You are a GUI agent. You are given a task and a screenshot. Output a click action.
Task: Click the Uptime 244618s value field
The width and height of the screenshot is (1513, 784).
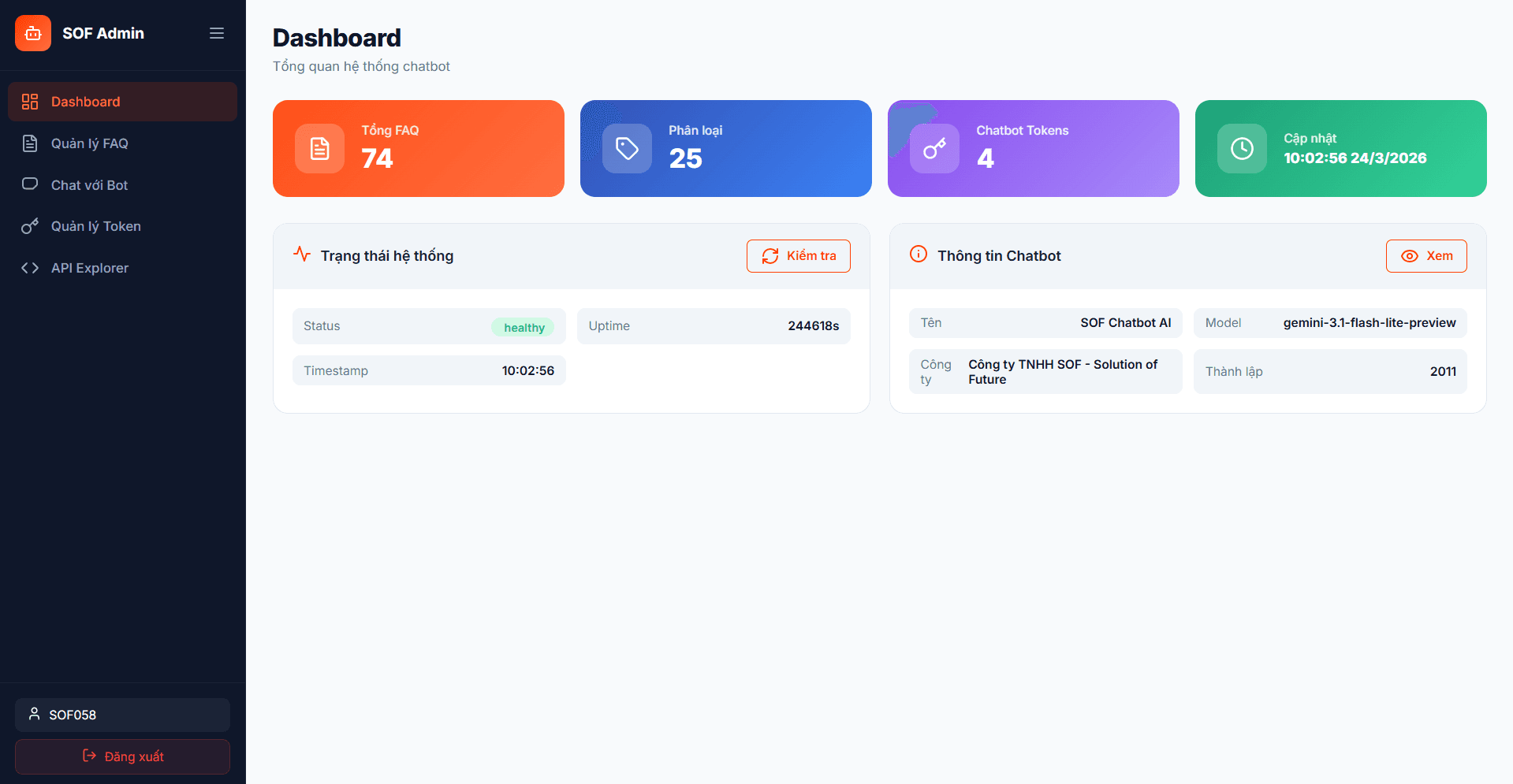click(x=713, y=325)
